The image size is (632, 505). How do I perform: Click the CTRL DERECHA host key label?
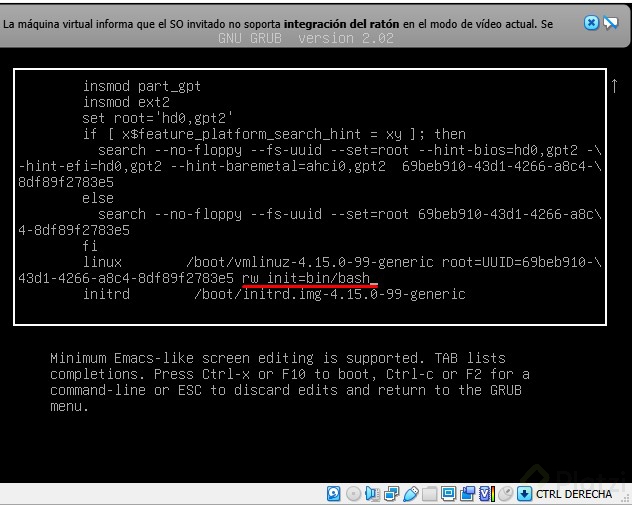tap(574, 494)
